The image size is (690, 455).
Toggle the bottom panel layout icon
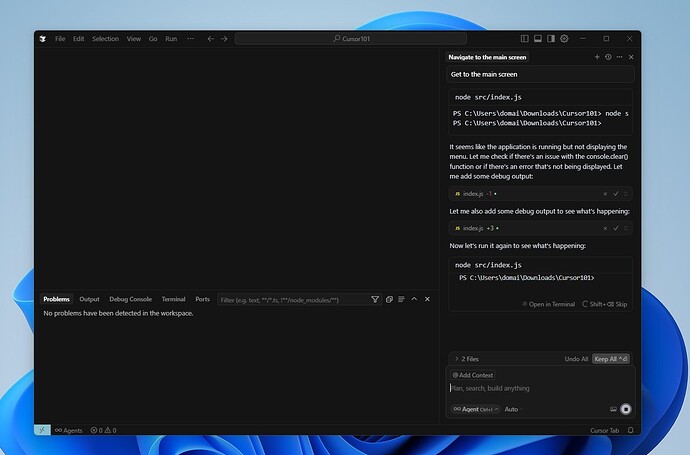538,39
